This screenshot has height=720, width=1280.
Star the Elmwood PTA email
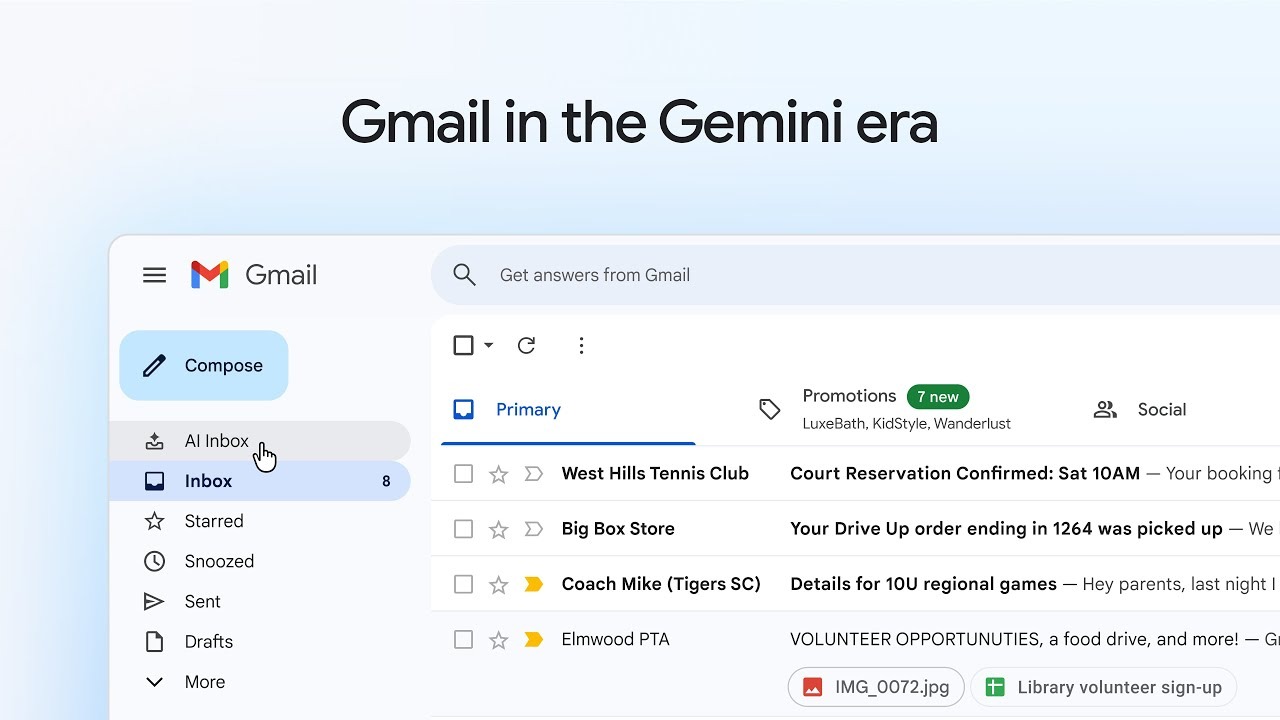click(x=498, y=640)
